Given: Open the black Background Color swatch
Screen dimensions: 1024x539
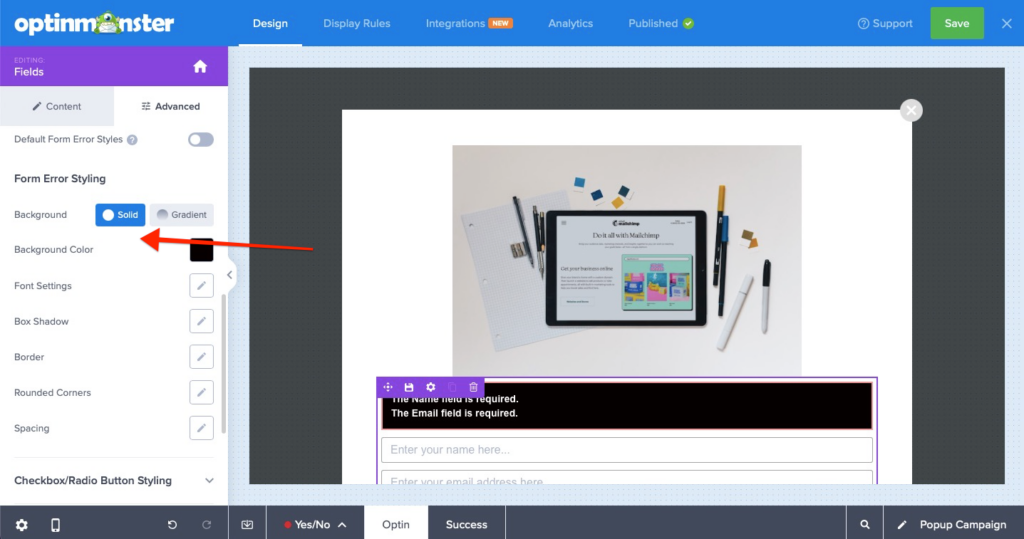Looking at the screenshot, I should click(x=201, y=250).
